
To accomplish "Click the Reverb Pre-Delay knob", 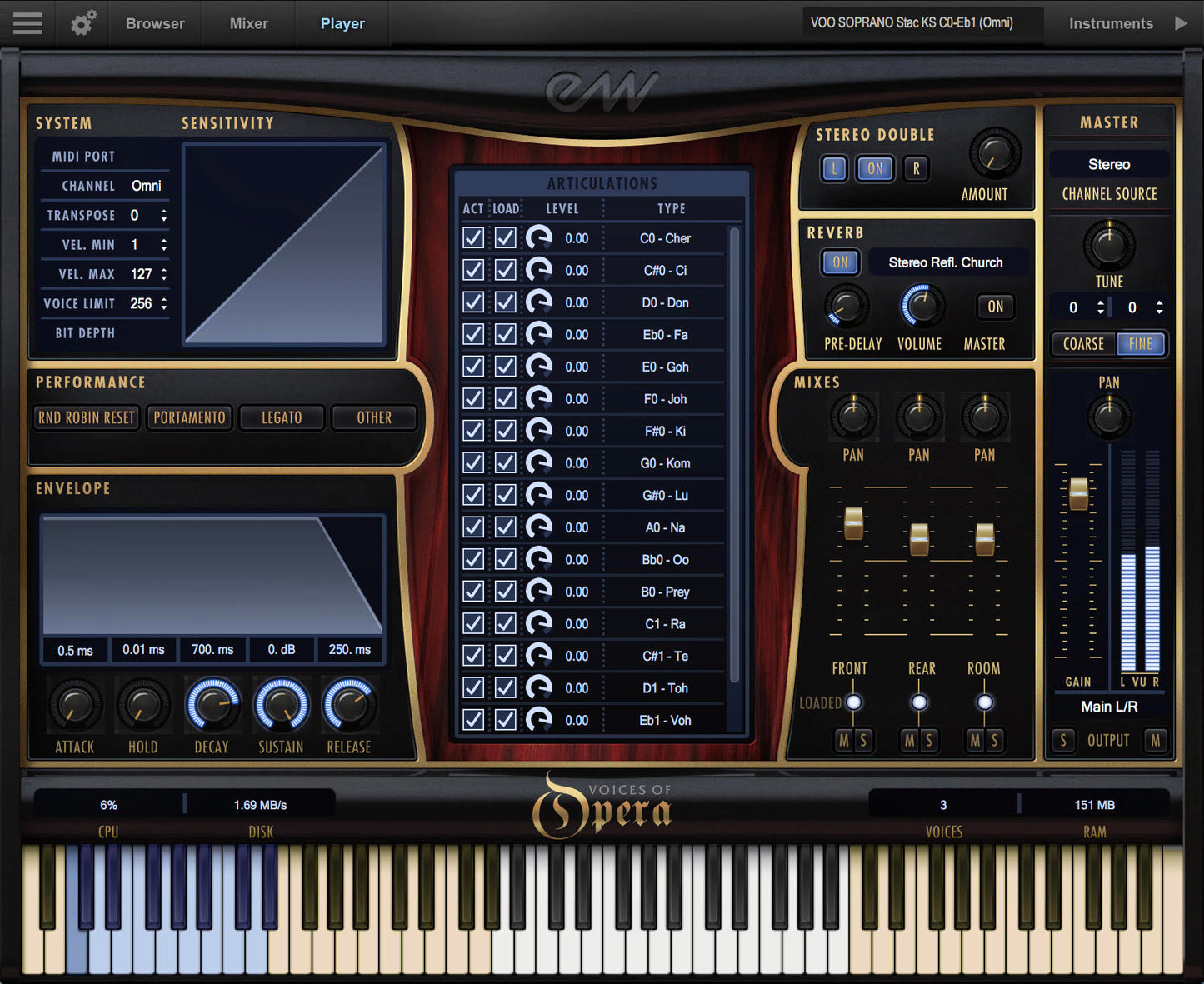I will click(847, 307).
